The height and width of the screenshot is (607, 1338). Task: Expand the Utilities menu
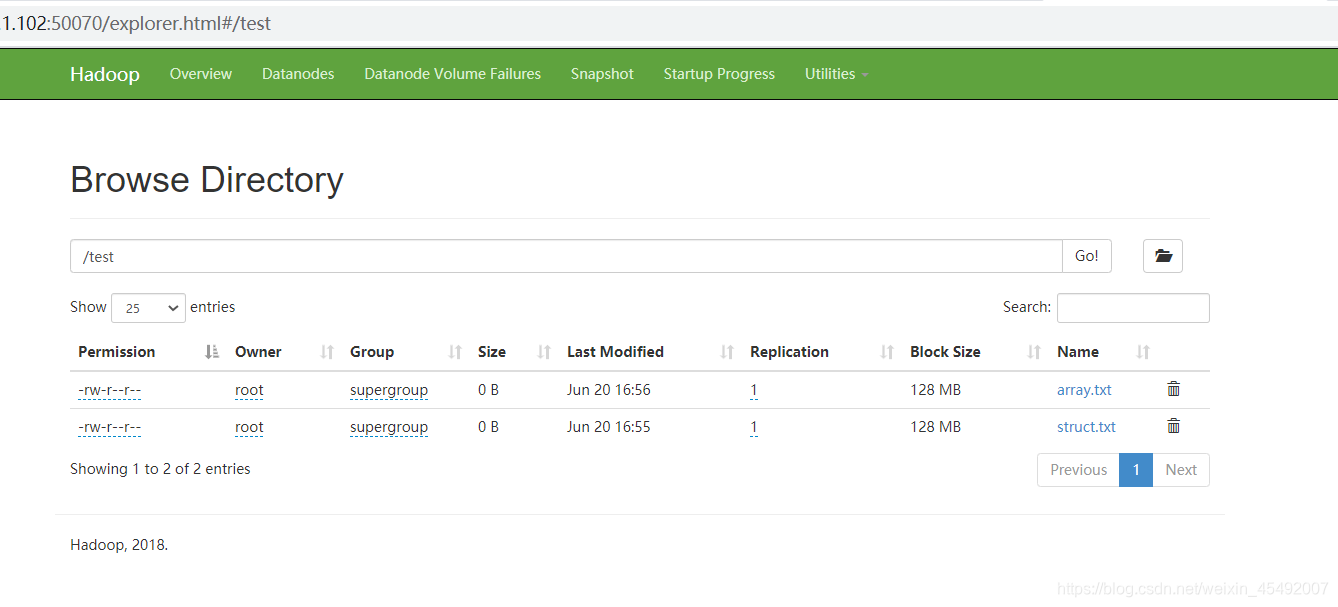pyautogui.click(x=836, y=74)
